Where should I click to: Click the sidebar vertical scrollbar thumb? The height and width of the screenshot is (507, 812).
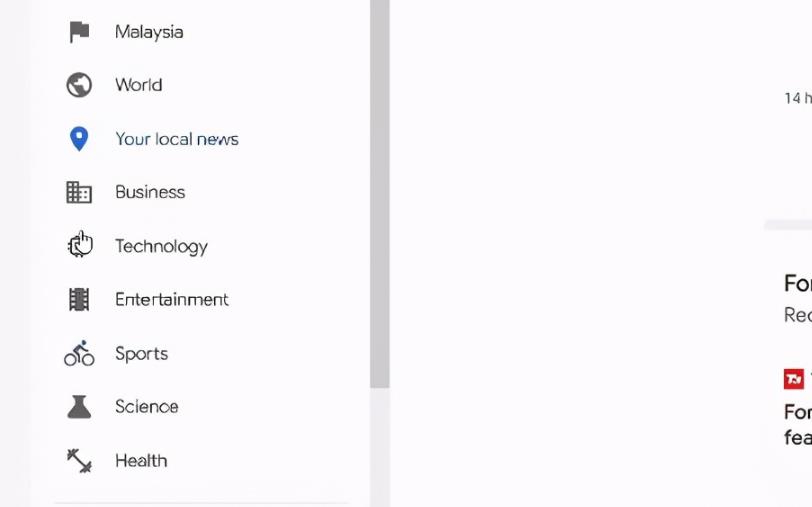click(x=380, y=194)
